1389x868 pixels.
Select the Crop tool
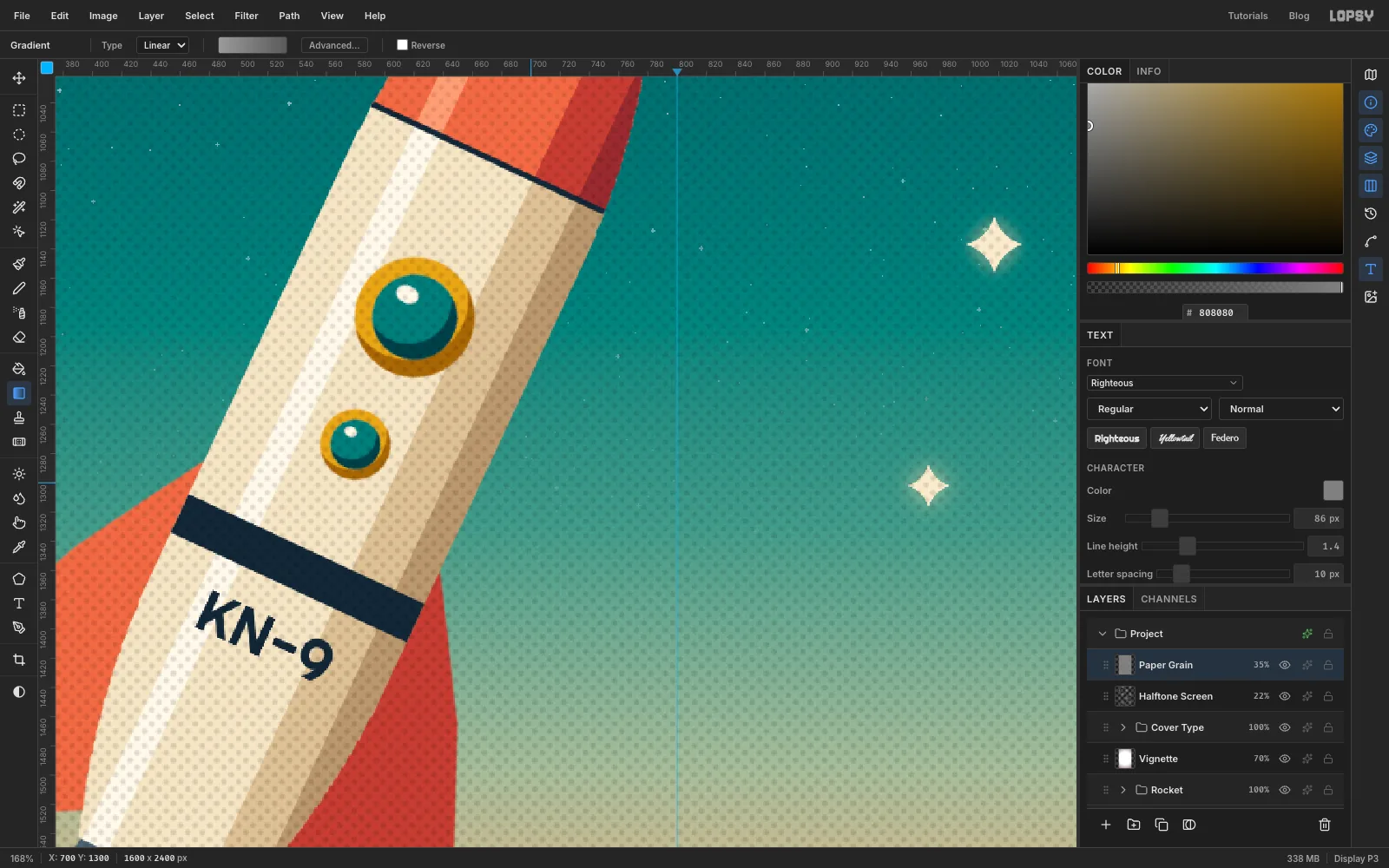(19, 660)
